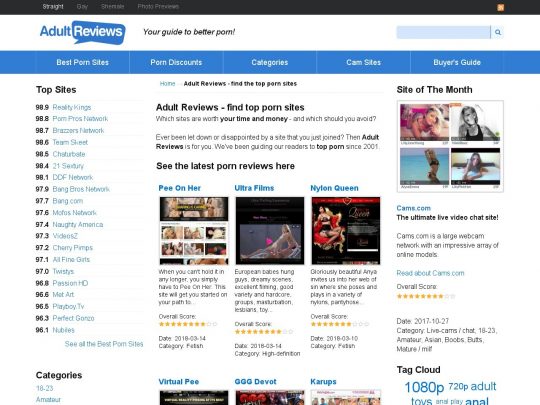540x405 pixels.
Task: Open the Nubiles link
Action: [64, 330]
